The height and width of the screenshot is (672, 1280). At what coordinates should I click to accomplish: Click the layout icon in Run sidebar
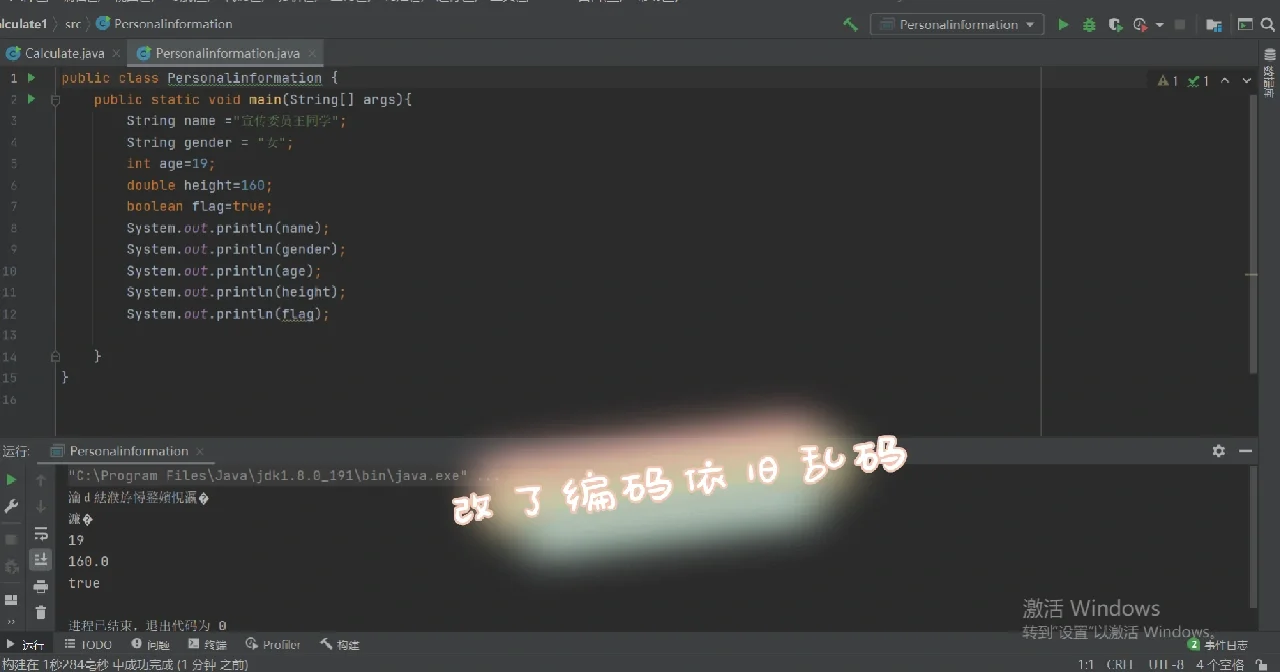[12, 600]
